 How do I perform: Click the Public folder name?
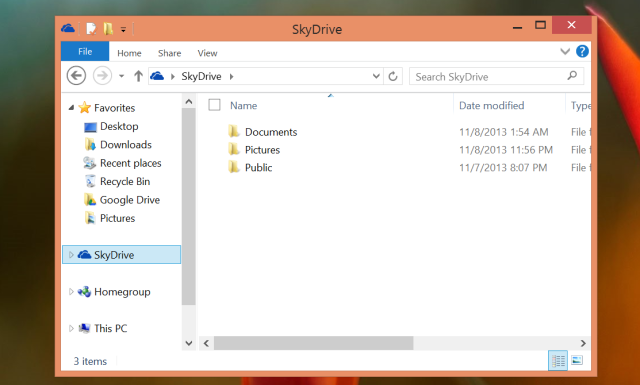[258, 167]
